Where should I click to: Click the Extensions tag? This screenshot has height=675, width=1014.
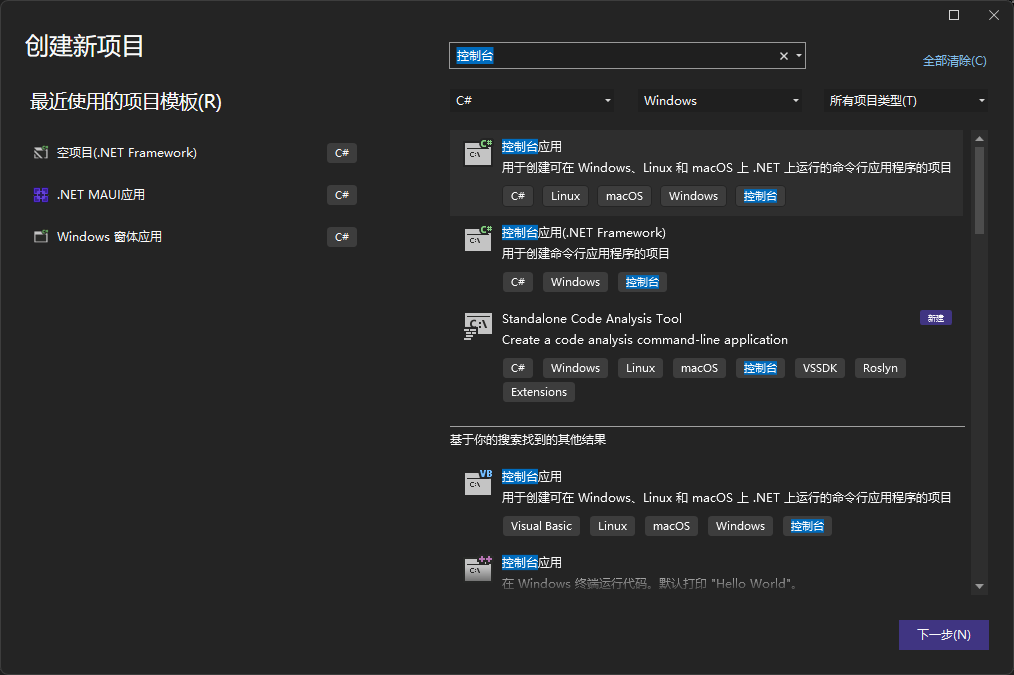click(x=539, y=392)
